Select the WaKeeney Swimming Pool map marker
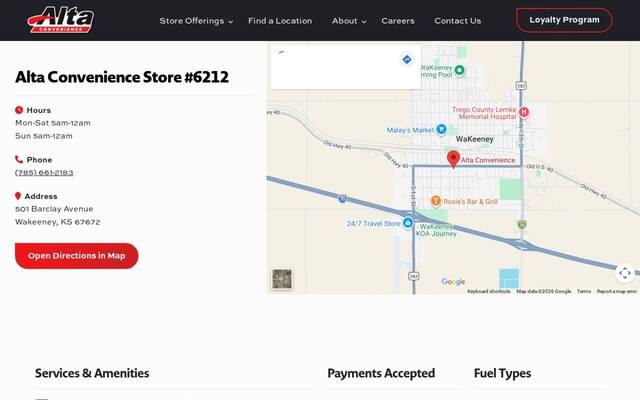Viewport: 640px width, 400px height. pos(460,70)
